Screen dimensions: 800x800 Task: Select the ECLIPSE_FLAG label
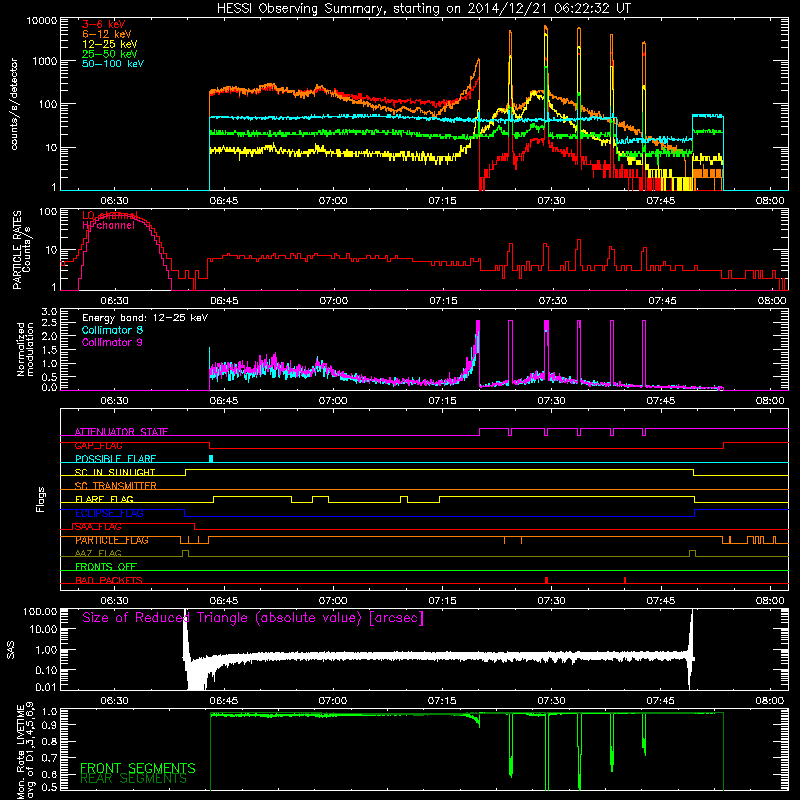[x=109, y=513]
